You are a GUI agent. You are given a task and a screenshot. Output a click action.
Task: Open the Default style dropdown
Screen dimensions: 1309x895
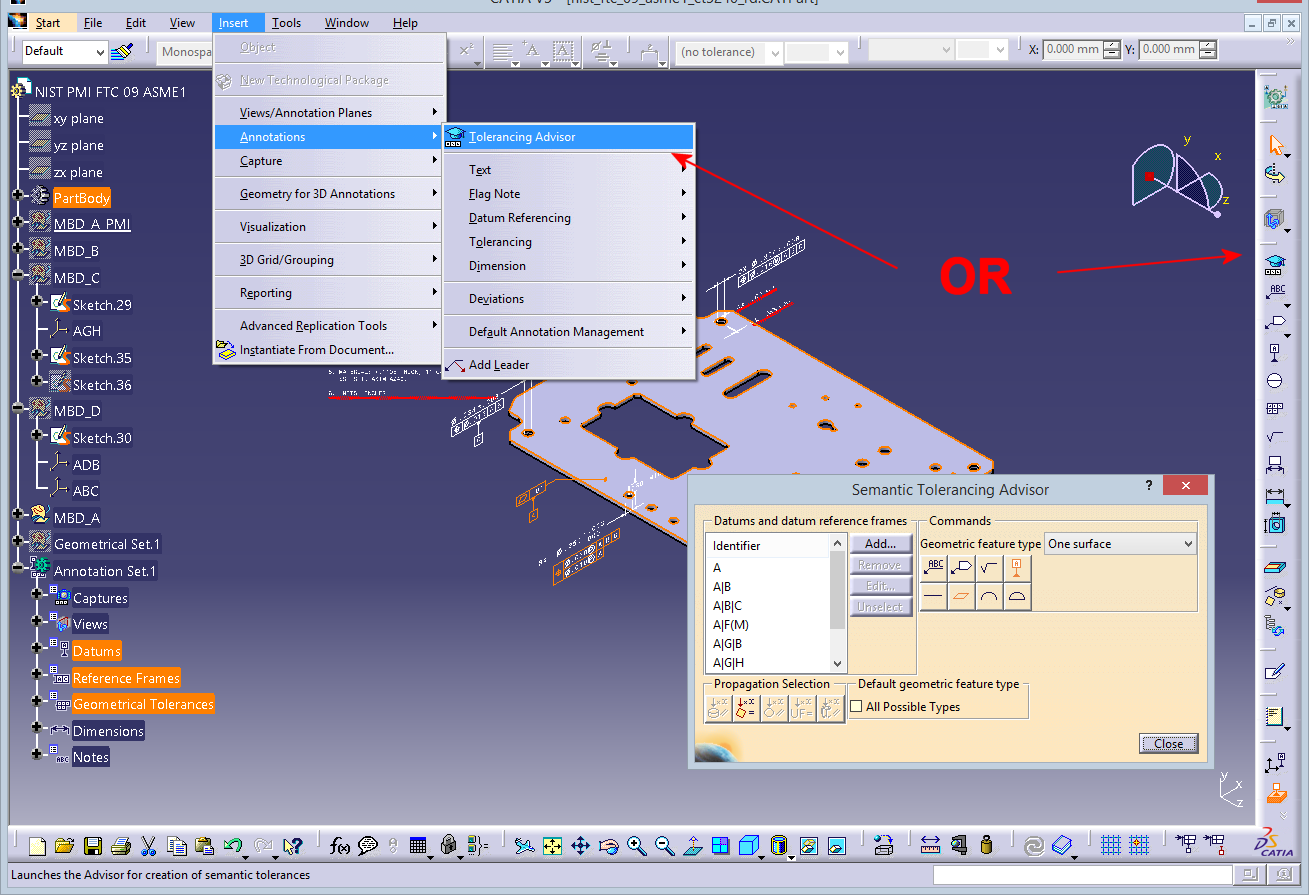[x=65, y=51]
